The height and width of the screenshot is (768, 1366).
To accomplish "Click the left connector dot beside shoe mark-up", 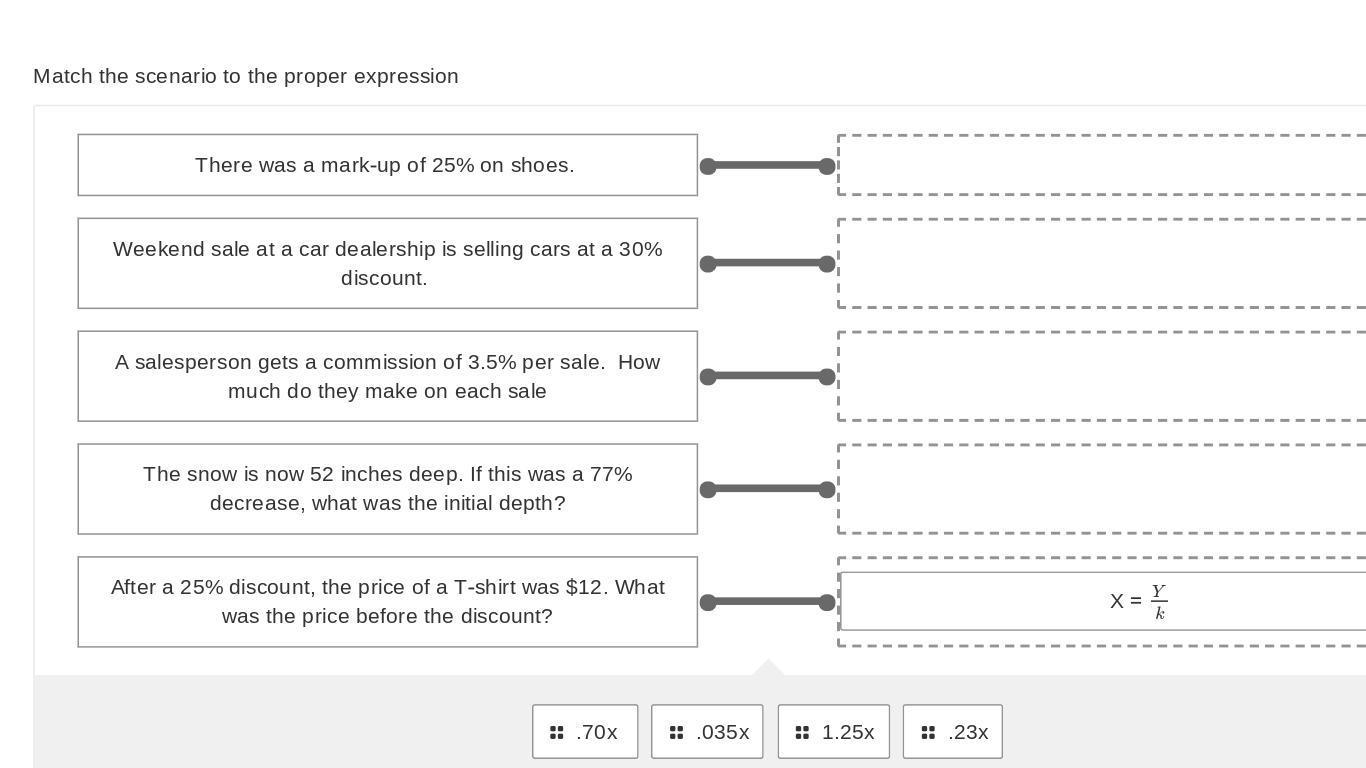I will (708, 166).
